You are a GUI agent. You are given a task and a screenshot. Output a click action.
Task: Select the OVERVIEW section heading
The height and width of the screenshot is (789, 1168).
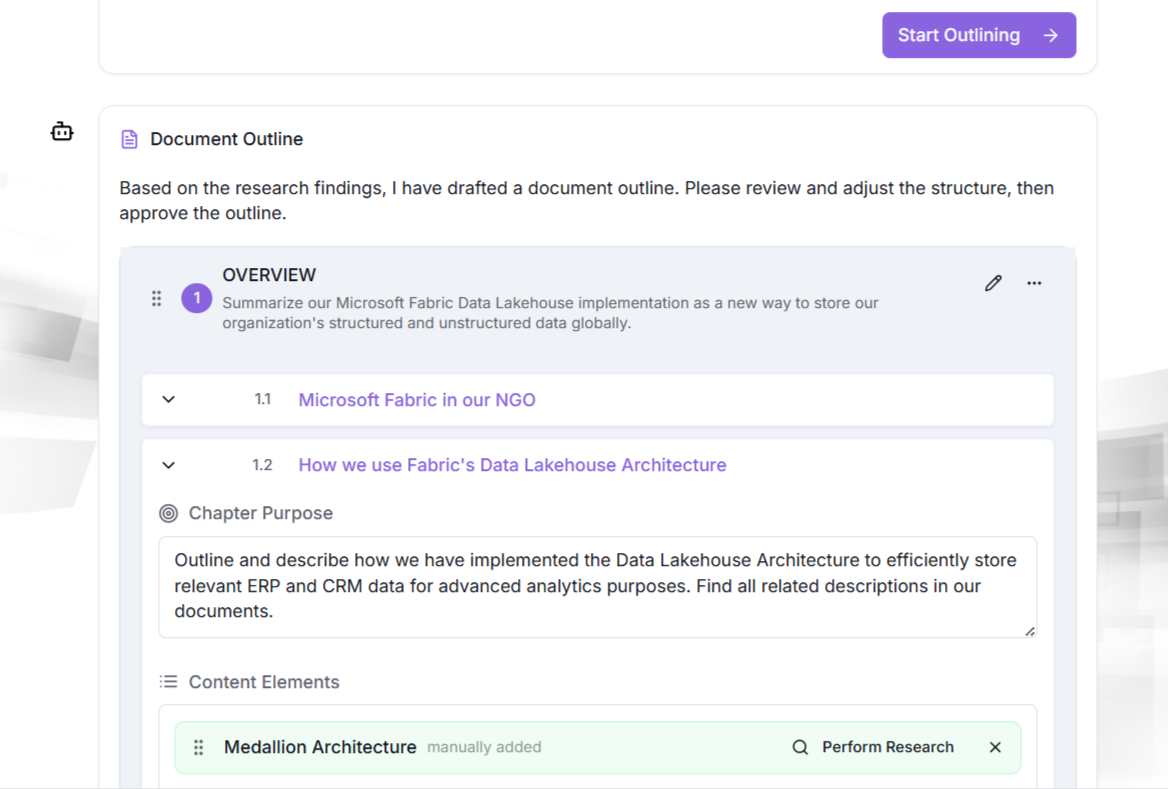point(269,275)
